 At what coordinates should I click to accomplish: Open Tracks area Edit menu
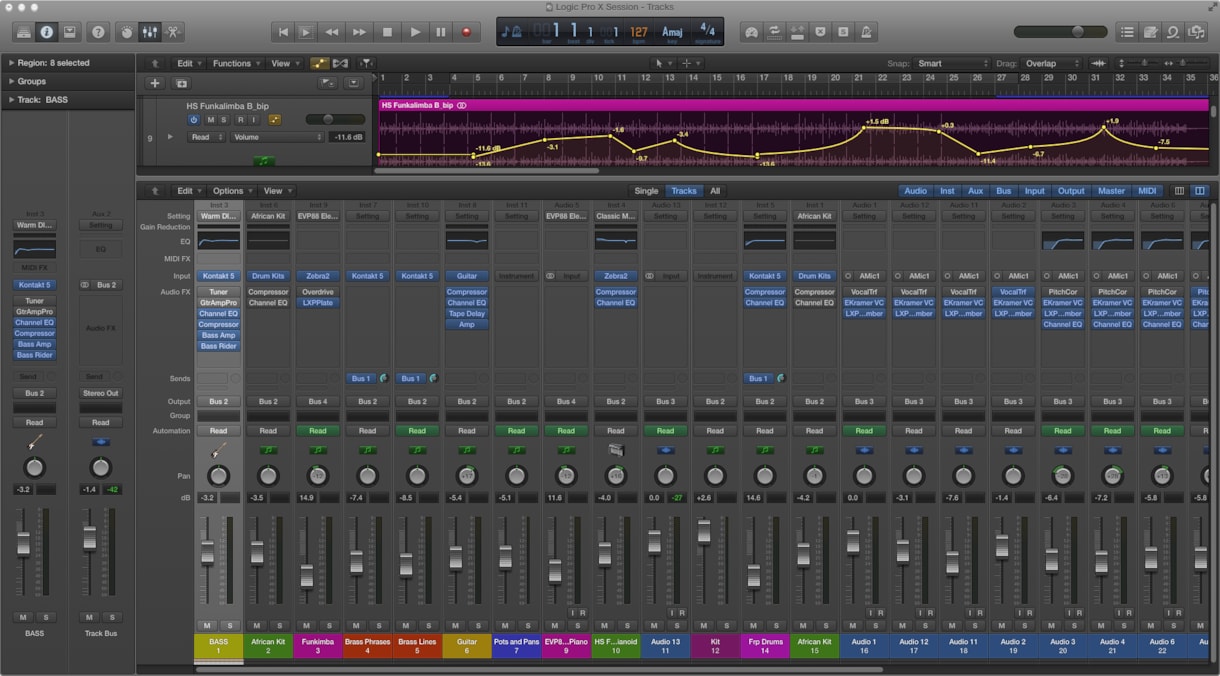tap(187, 63)
